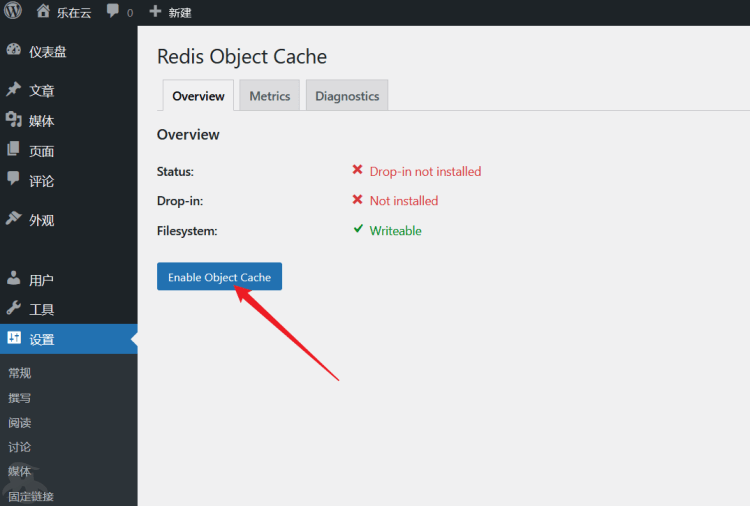
Task: Open the 阅读 settings submenu
Action: 20,423
